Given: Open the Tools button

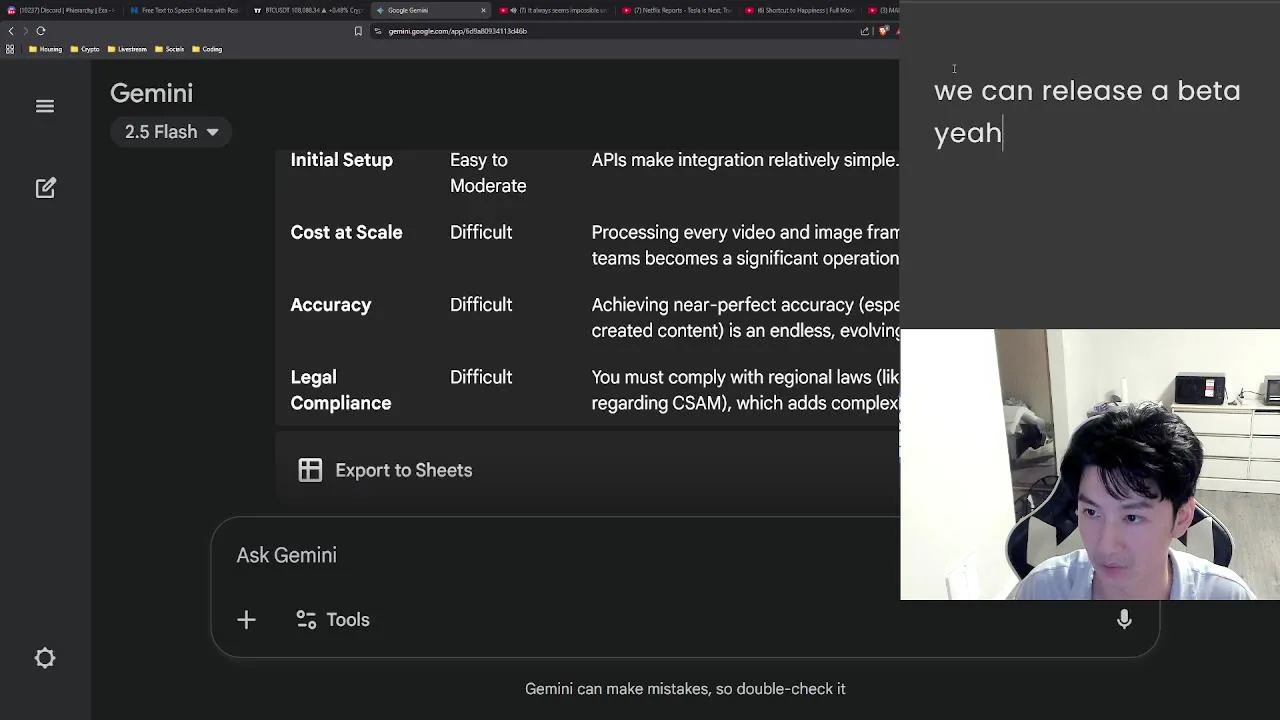Looking at the screenshot, I should [333, 620].
